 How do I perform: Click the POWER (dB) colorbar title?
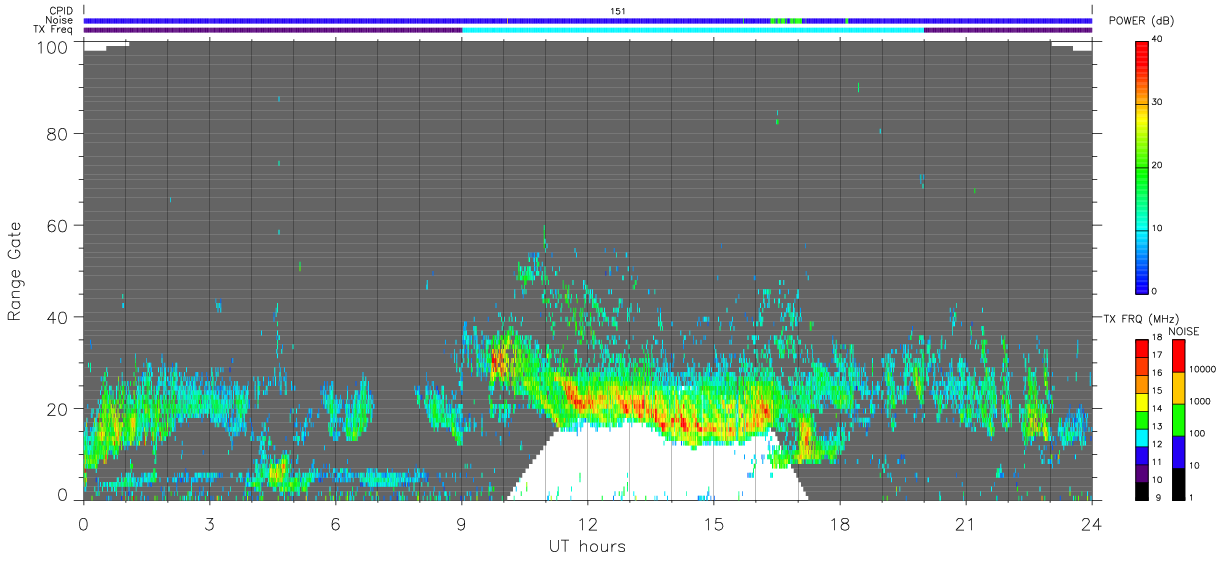tap(1141, 21)
